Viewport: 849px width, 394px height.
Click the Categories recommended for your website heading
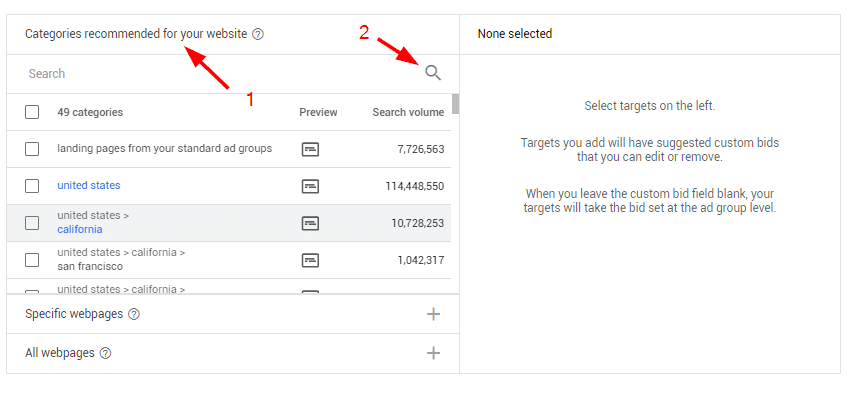pyautogui.click(x=136, y=34)
